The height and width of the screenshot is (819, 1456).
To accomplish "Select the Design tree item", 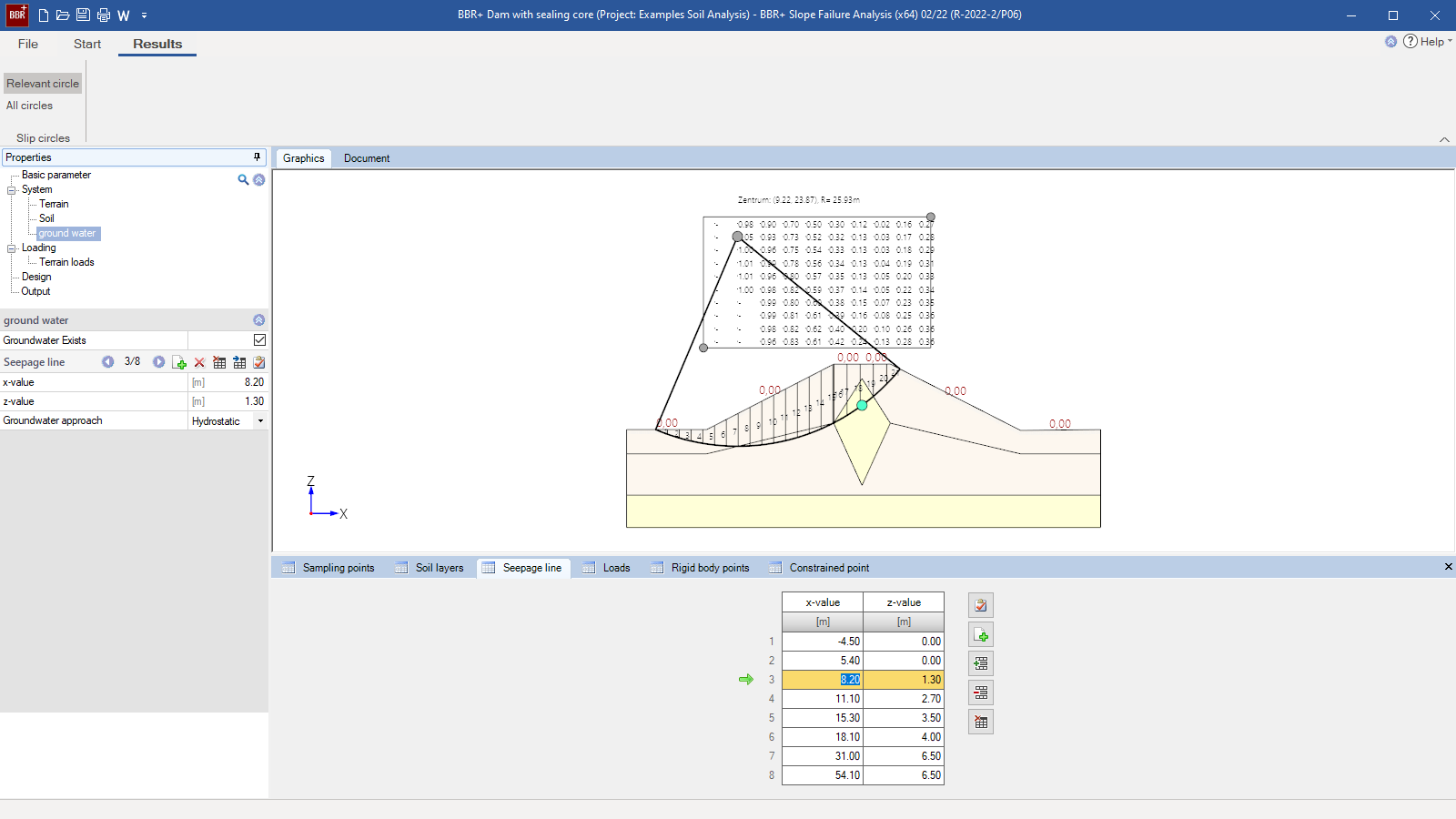I will pyautogui.click(x=36, y=277).
